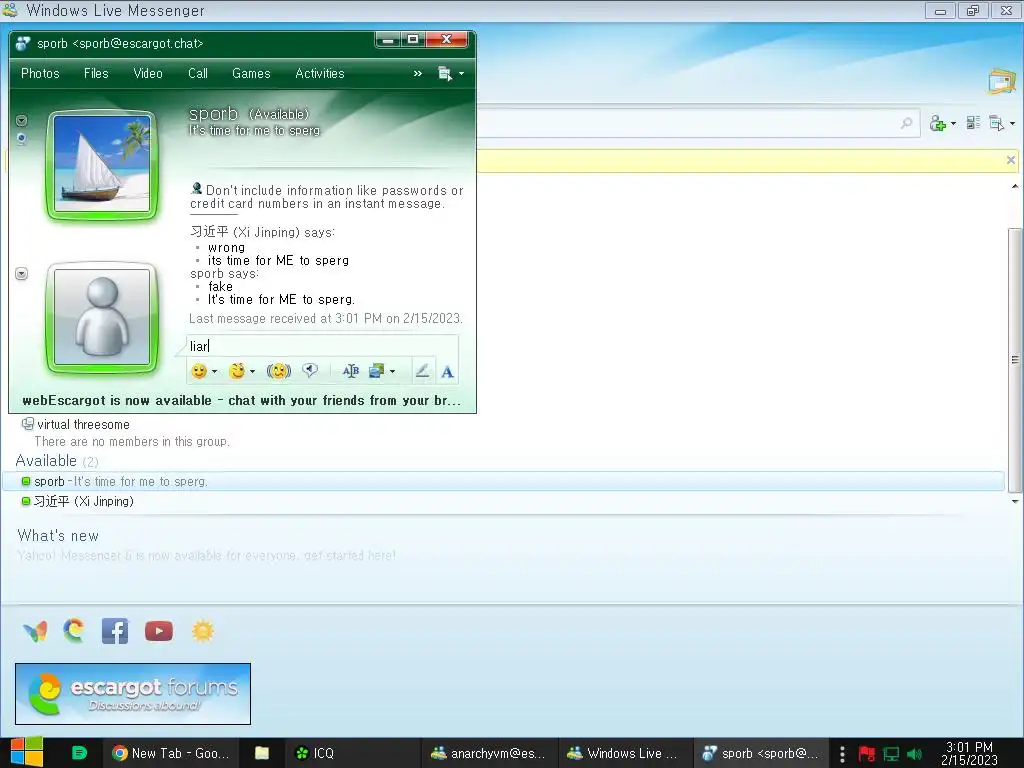Select sporb in the contact list
Screen dimensions: 1024x768
(503, 481)
